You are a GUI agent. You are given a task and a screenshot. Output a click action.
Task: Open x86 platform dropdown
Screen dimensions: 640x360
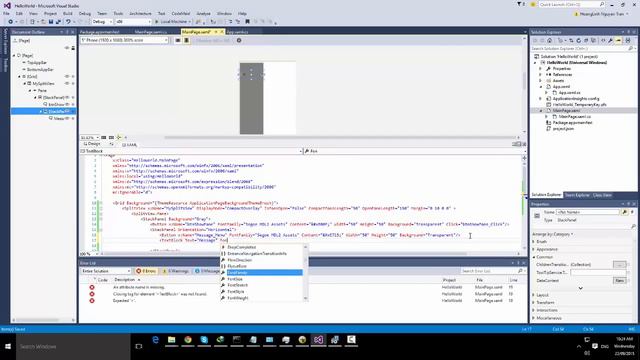point(133,22)
